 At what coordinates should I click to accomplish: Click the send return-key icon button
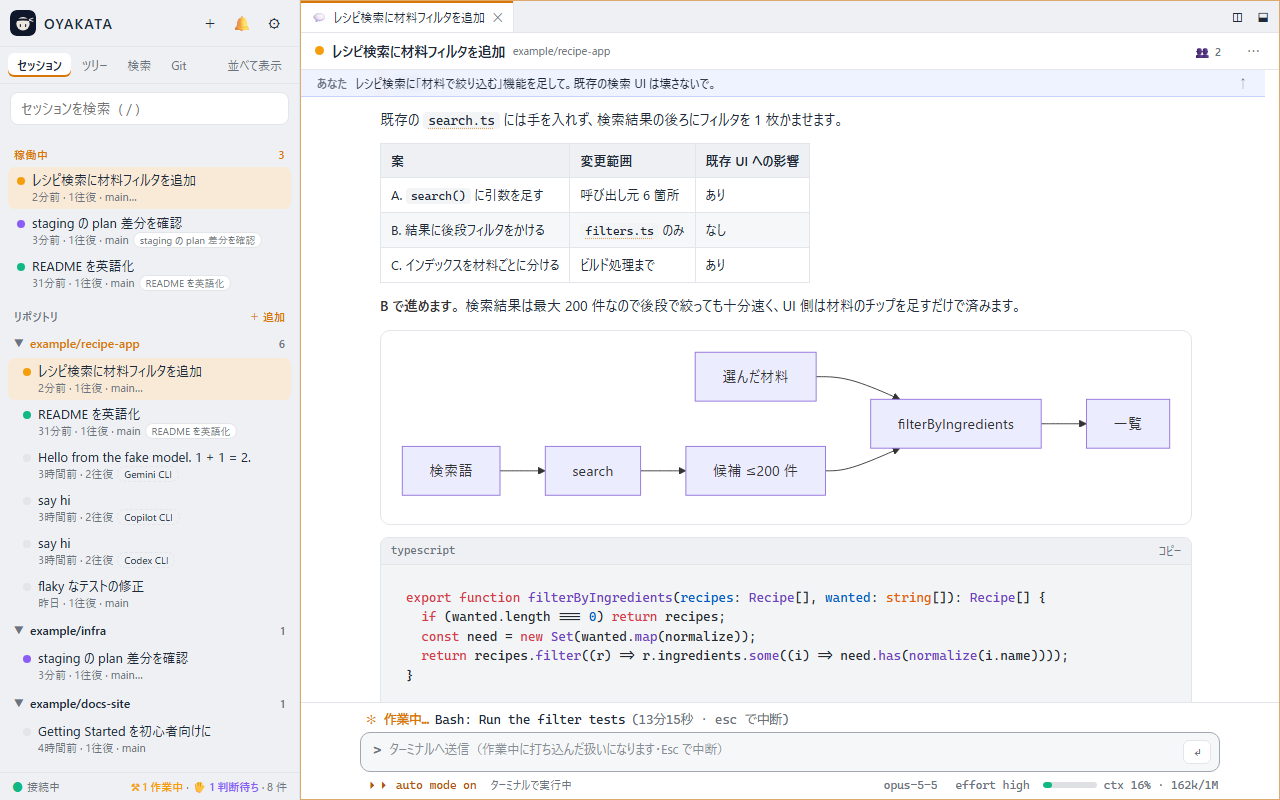[1196, 751]
